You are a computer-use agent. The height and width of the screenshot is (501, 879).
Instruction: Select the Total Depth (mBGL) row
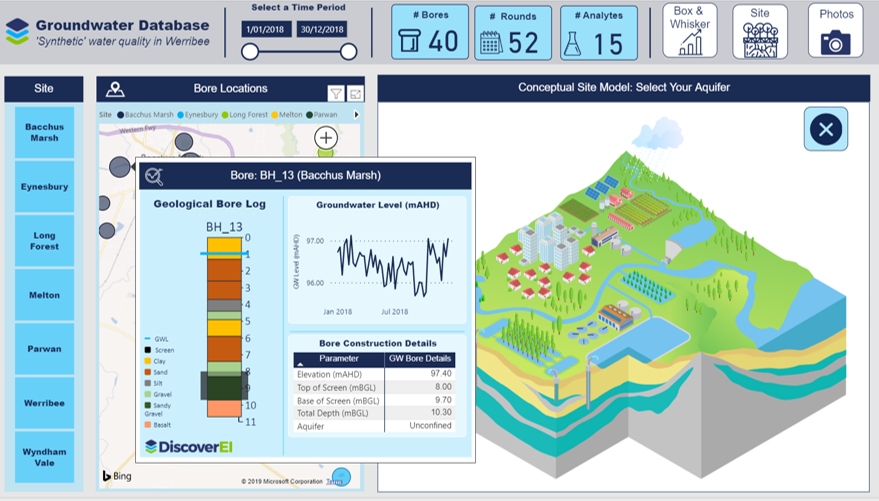[374, 413]
